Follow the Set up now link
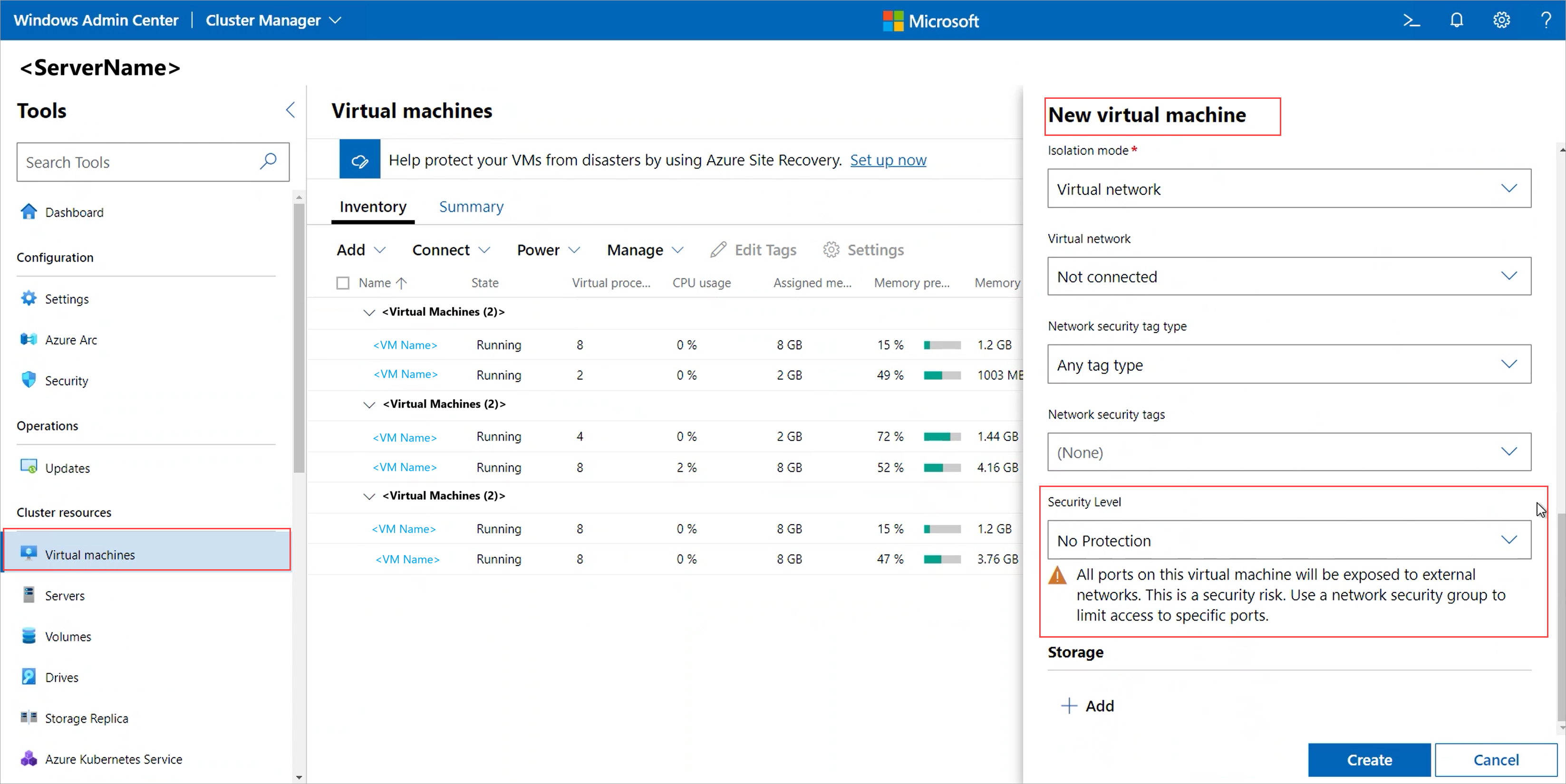 point(888,160)
